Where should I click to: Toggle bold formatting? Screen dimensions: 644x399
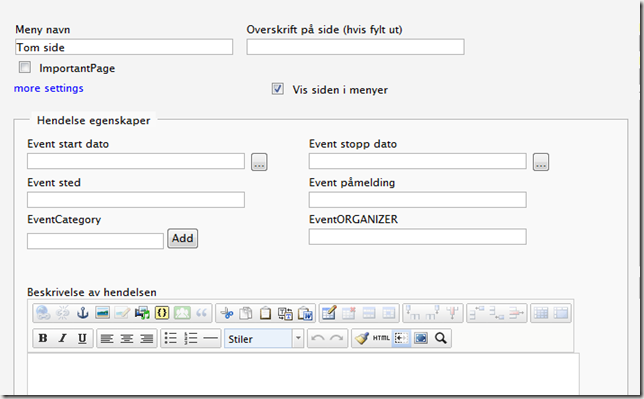pos(43,338)
